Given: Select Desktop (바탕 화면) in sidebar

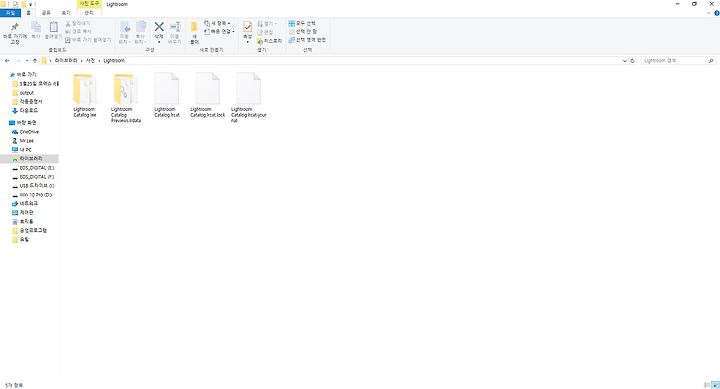Looking at the screenshot, I should (x=22, y=123).
